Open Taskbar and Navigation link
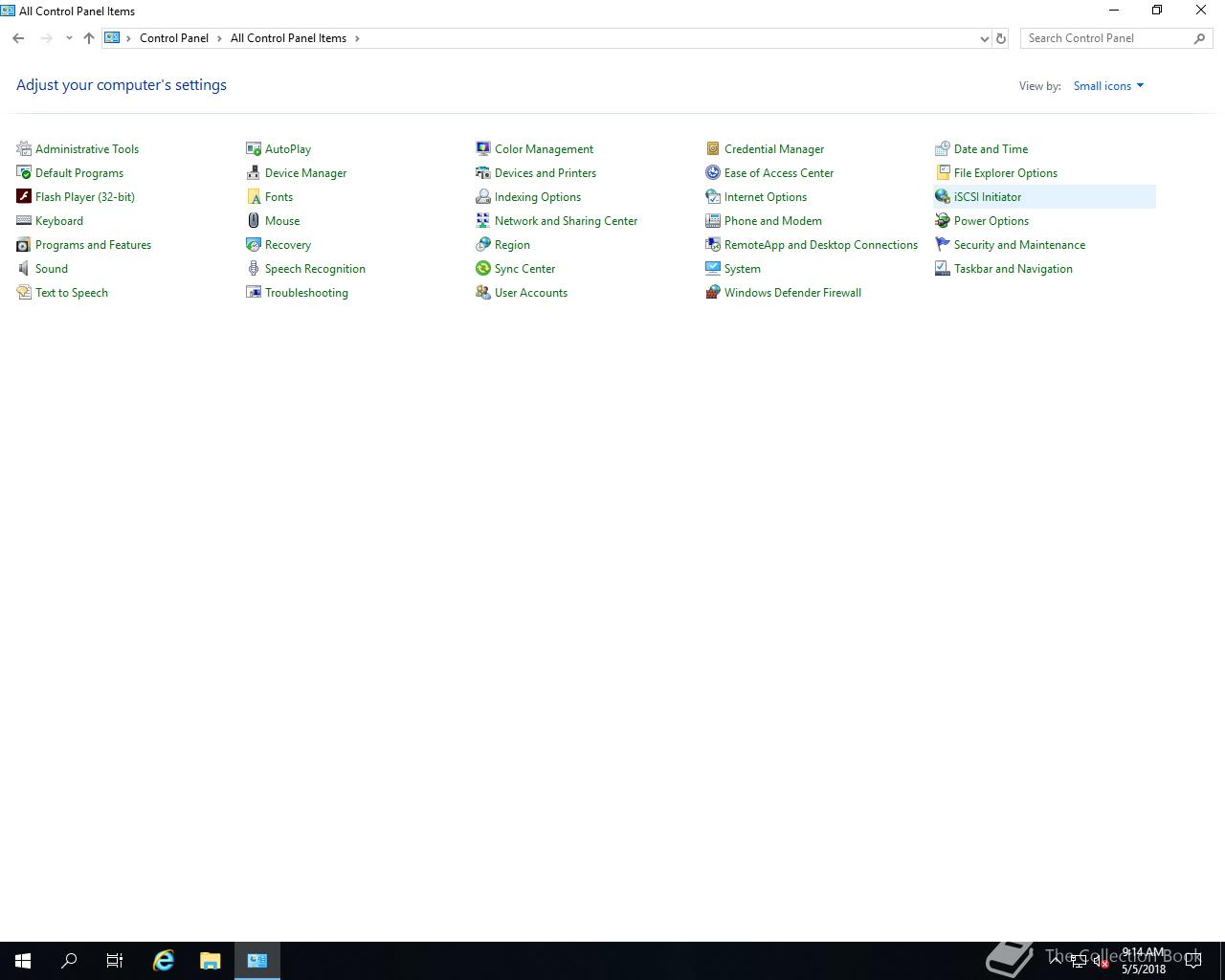This screenshot has height=980, width=1225. point(1013,268)
